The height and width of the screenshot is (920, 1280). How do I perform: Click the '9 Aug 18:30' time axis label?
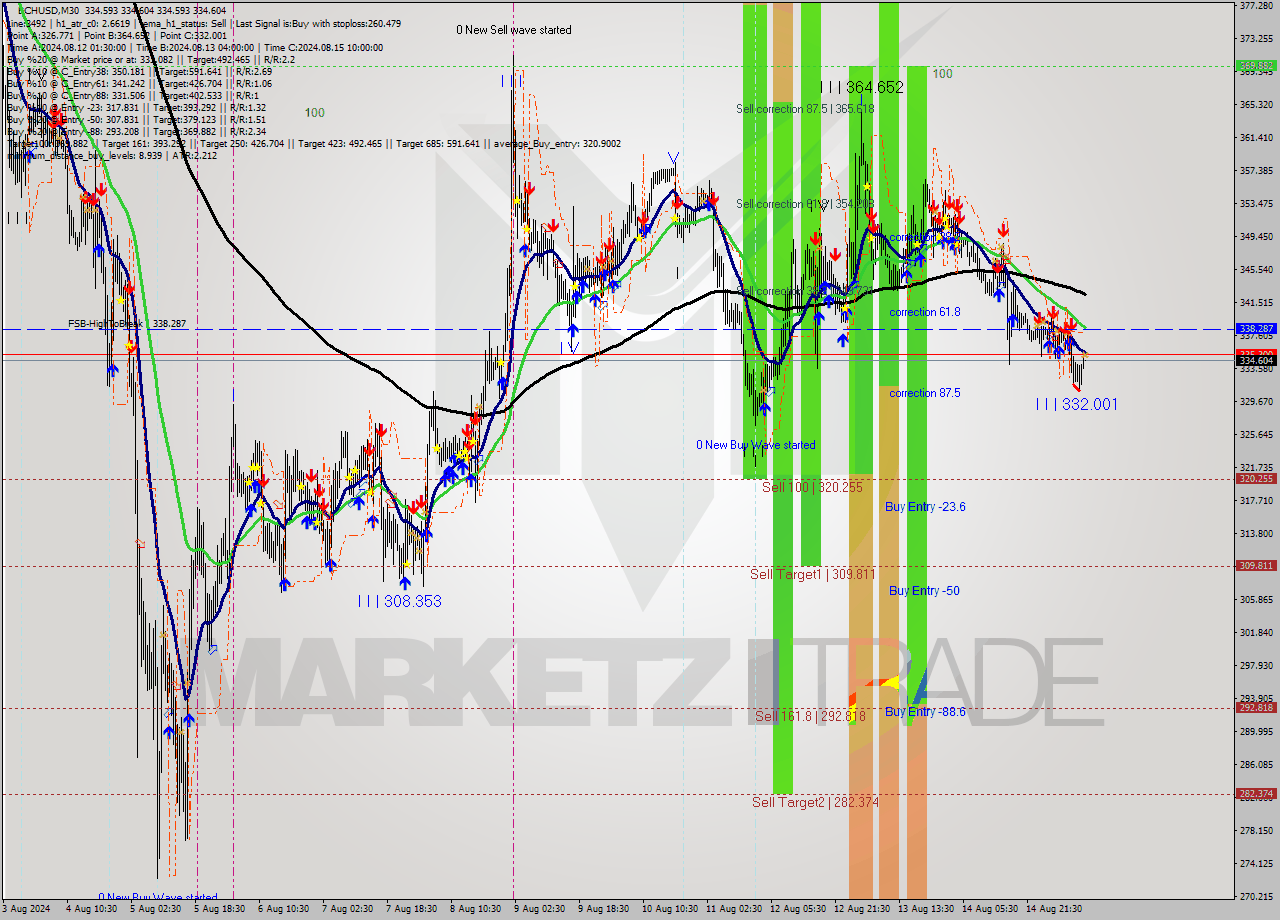603,909
